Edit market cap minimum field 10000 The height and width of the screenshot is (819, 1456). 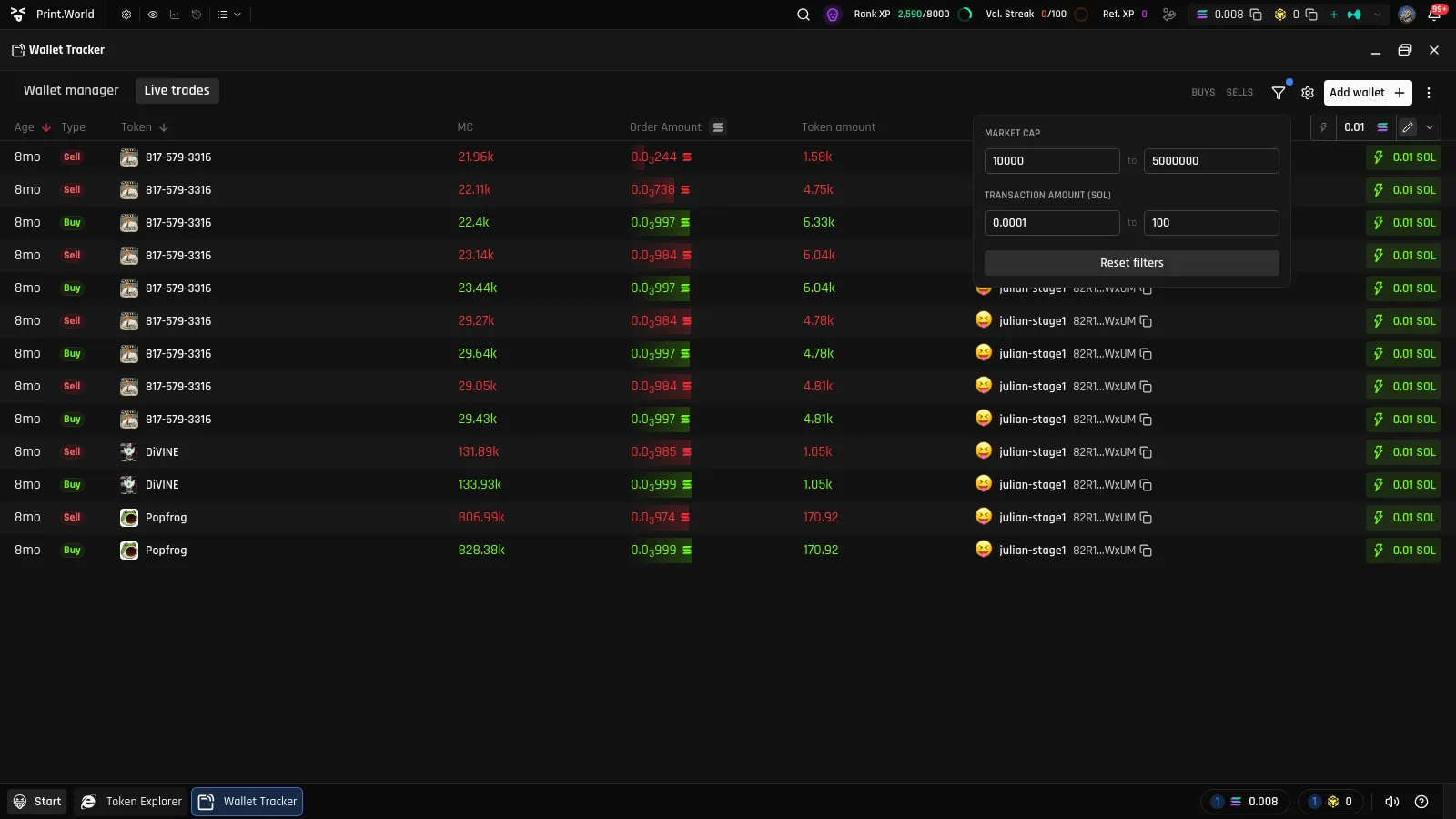pos(1052,161)
